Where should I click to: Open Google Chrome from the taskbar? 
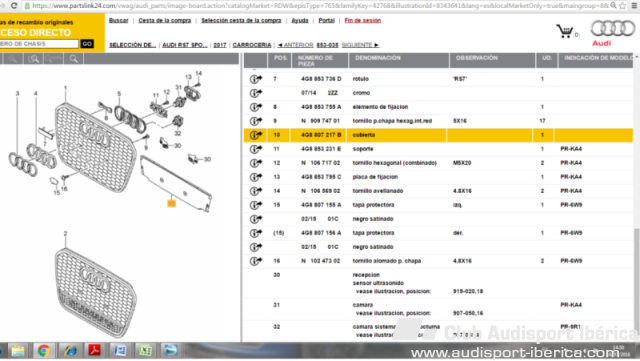point(44,350)
